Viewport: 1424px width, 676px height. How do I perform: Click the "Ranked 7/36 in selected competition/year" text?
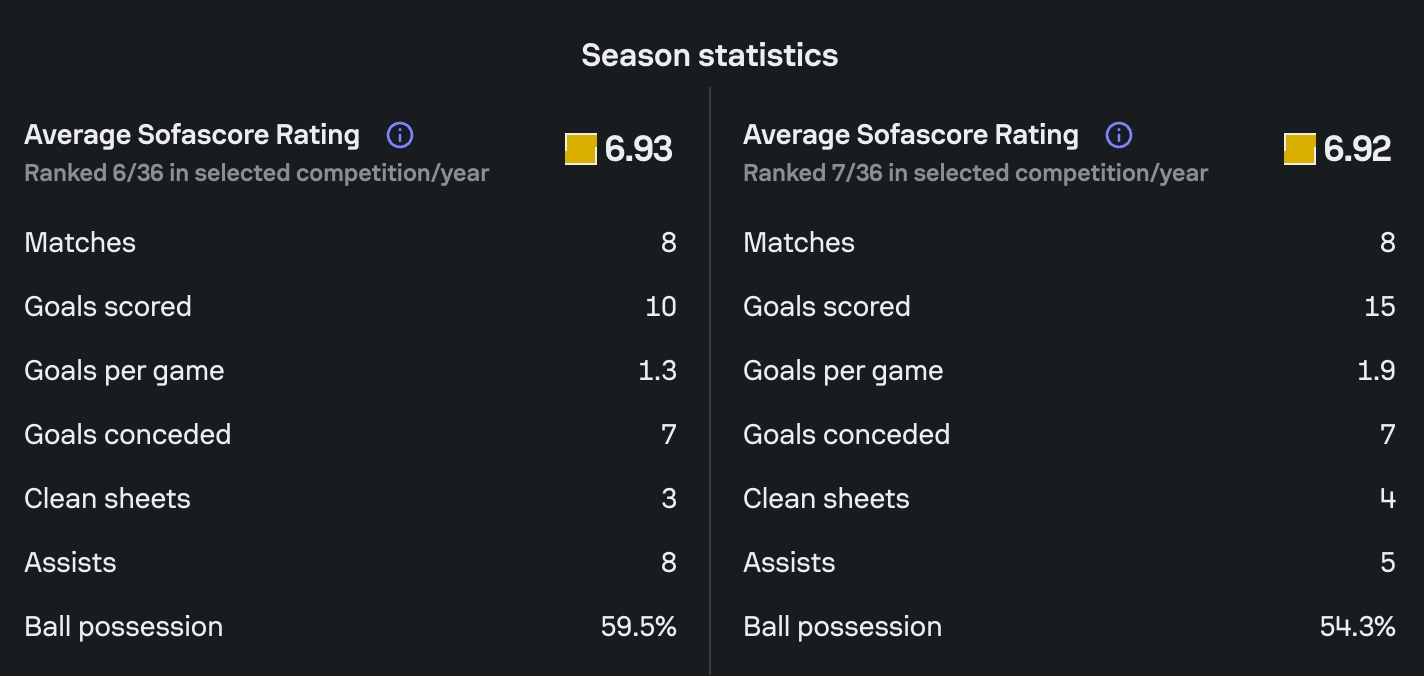[976, 173]
